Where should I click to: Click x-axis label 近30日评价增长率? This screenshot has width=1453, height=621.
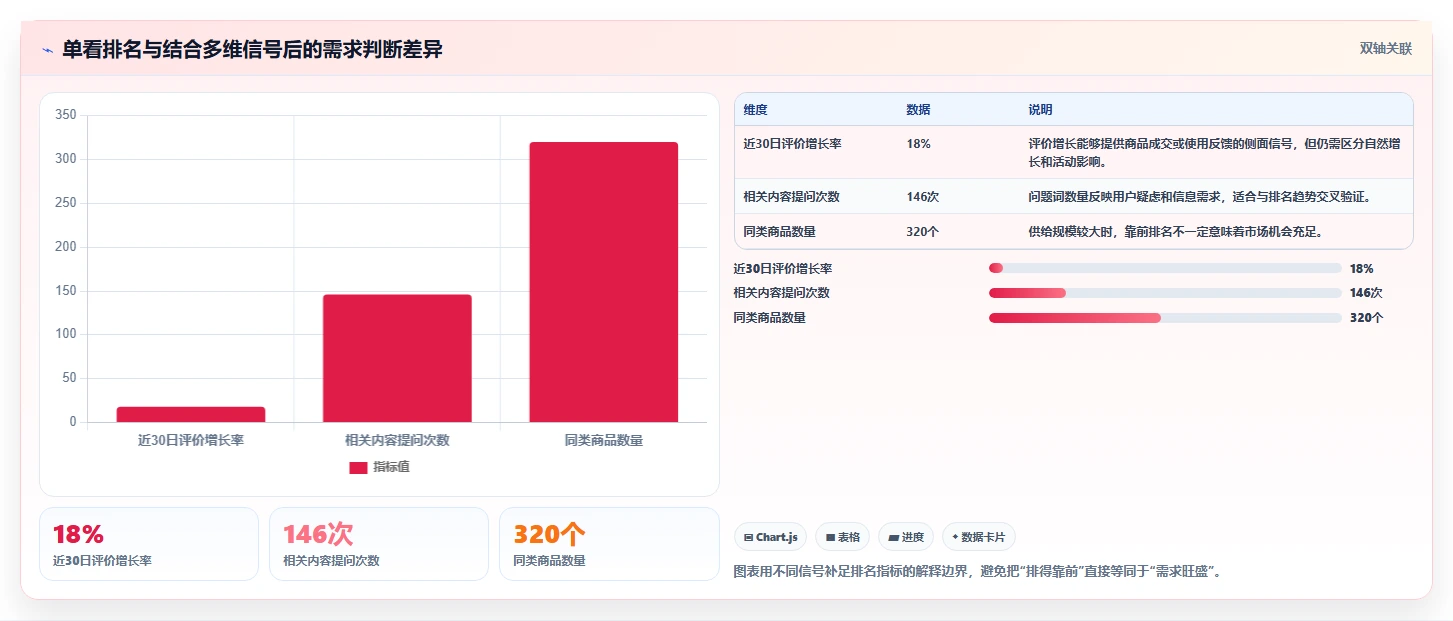(x=191, y=440)
